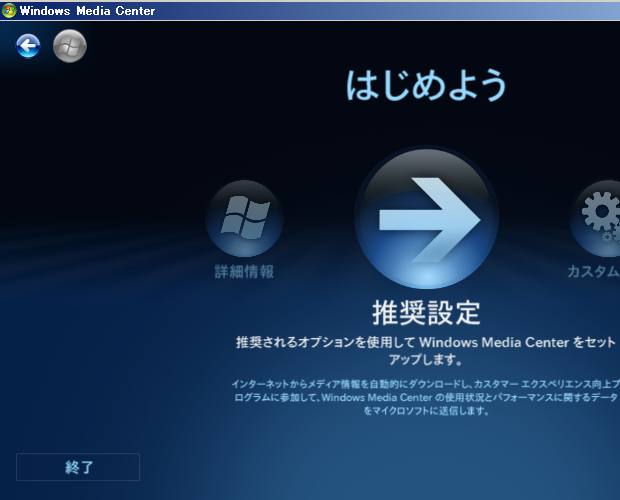
Task: Click the blue back arrow button
Action: (28, 46)
